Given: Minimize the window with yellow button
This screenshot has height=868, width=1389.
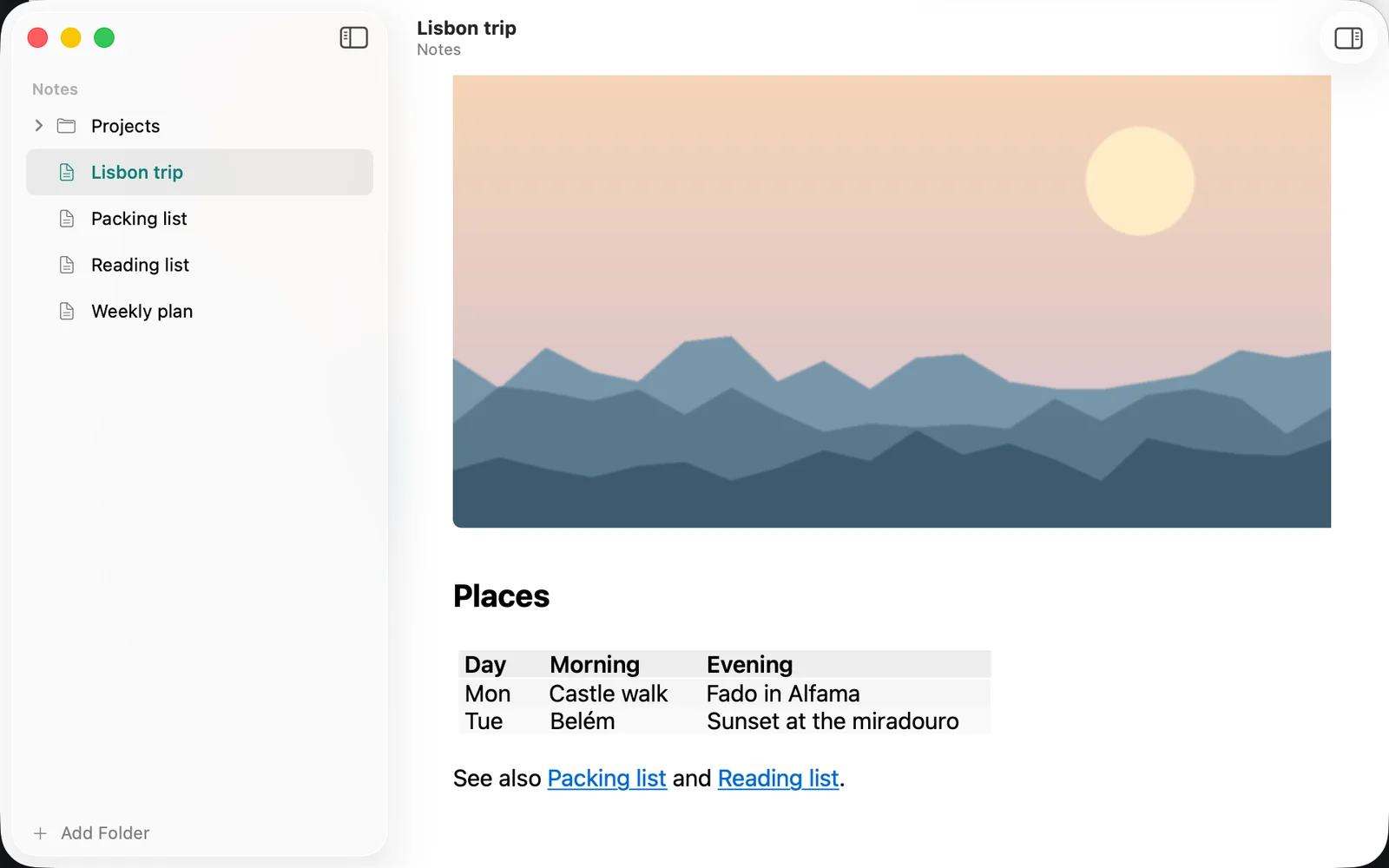Looking at the screenshot, I should 71,37.
